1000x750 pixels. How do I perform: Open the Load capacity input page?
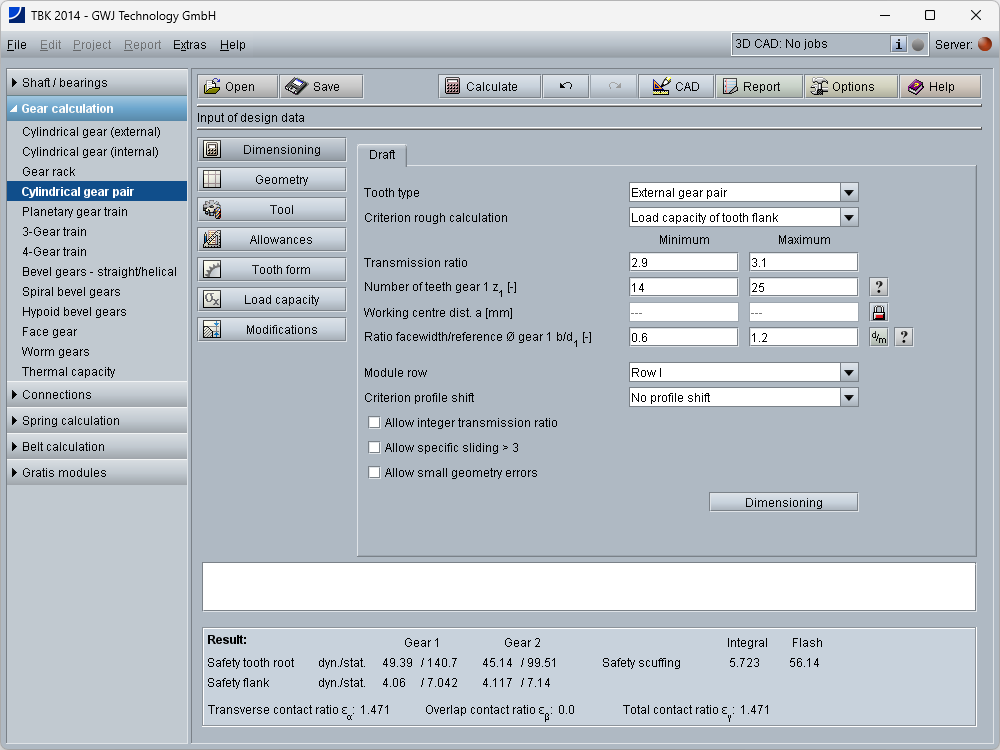coord(272,300)
